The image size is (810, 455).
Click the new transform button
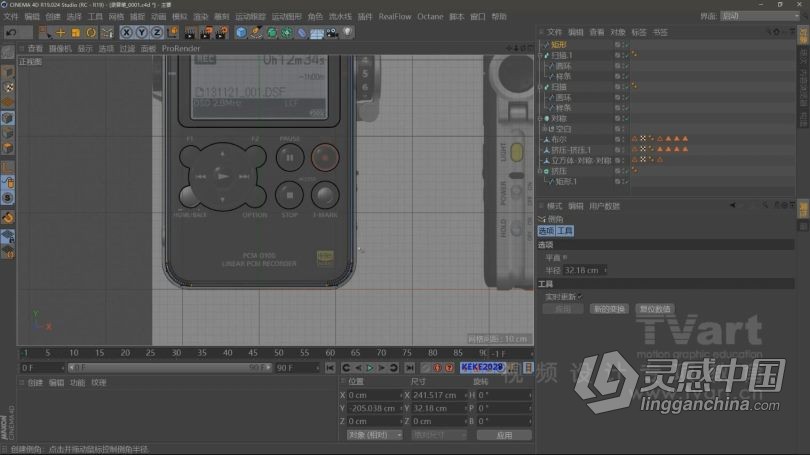[x=609, y=309]
